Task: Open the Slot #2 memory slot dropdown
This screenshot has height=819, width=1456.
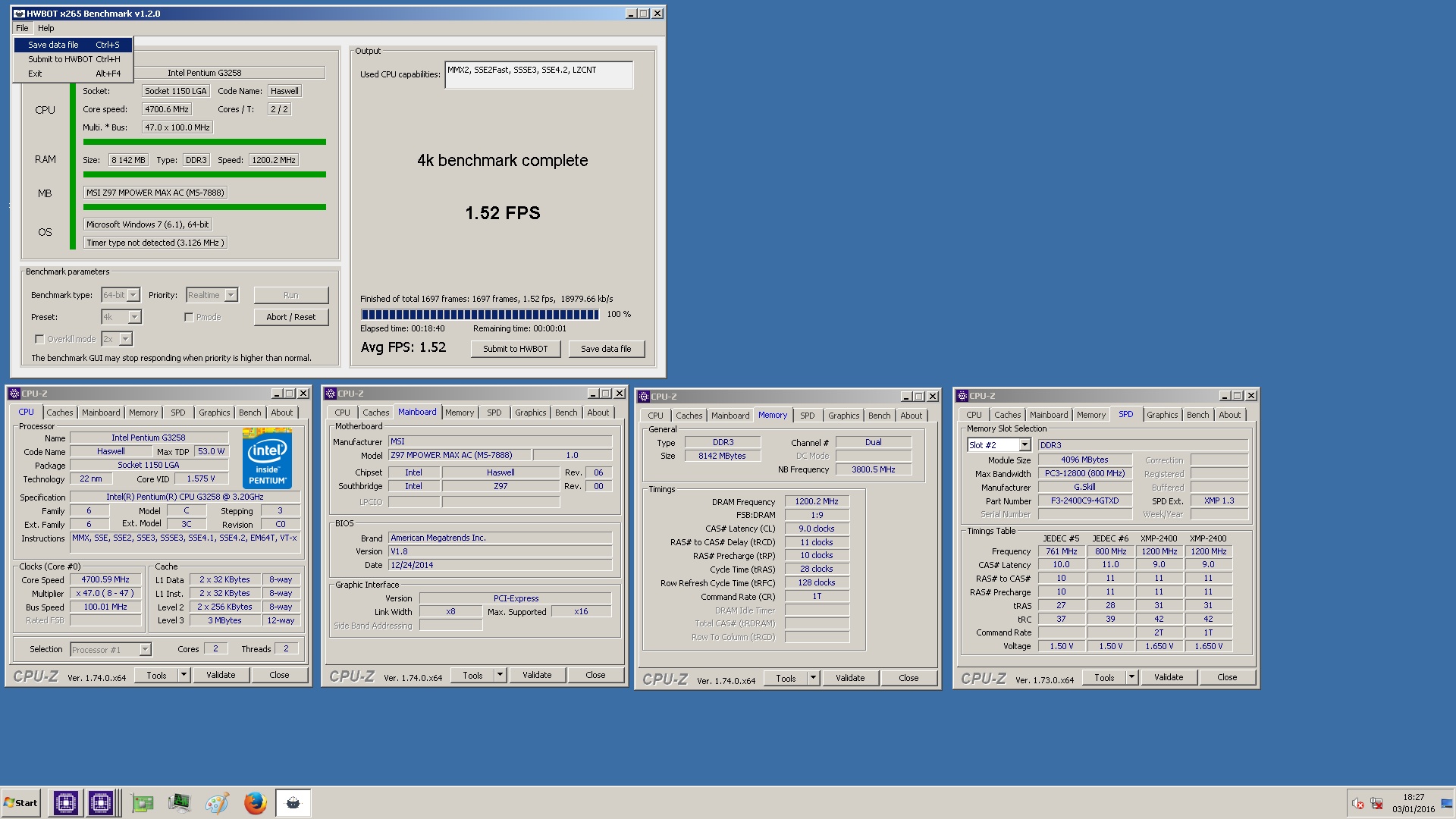Action: [x=1025, y=445]
